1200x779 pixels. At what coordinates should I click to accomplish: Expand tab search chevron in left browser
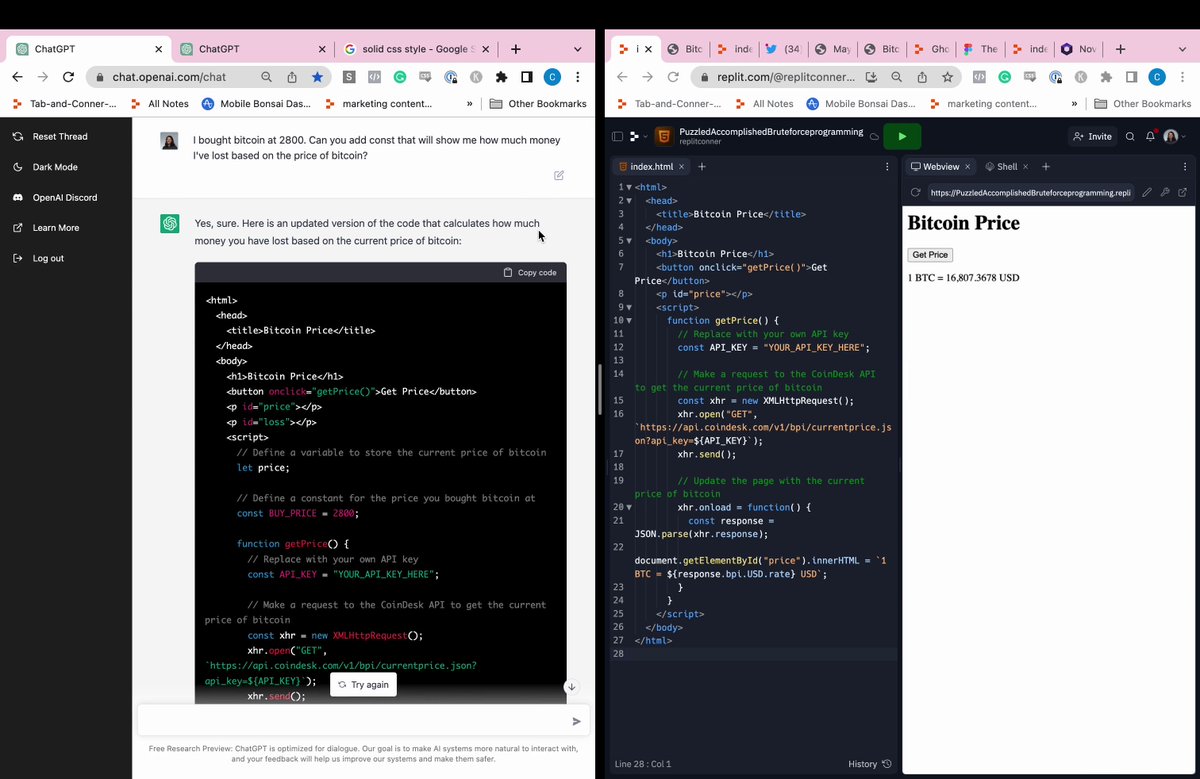[x=578, y=49]
